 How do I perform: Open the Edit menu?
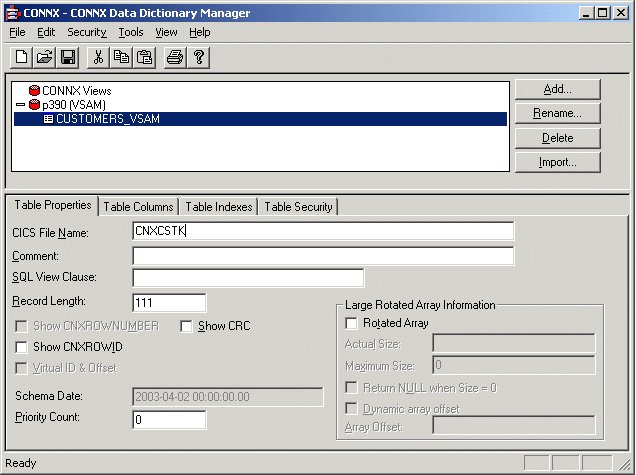pyautogui.click(x=46, y=32)
